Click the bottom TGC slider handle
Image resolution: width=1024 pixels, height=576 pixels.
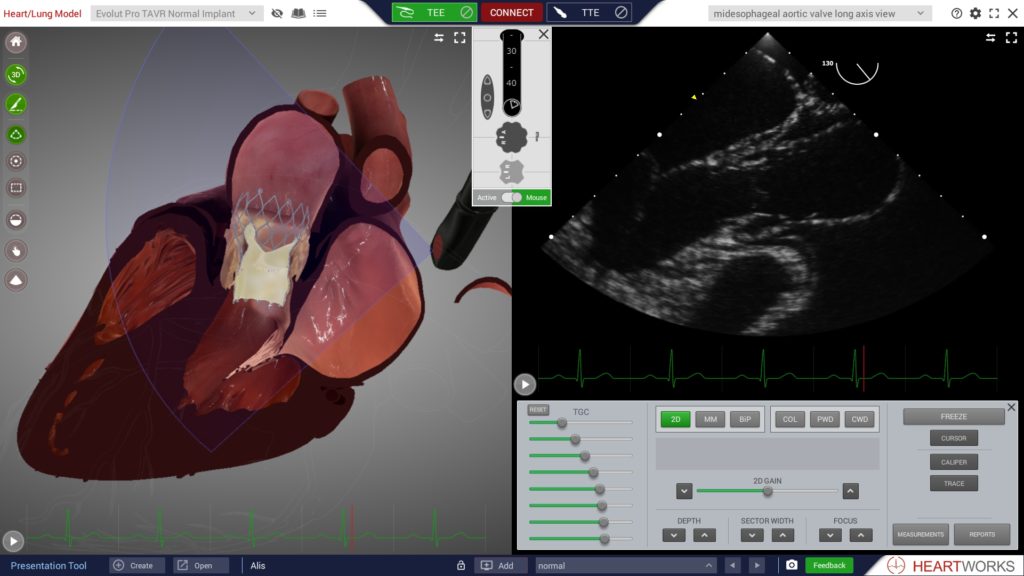[604, 539]
